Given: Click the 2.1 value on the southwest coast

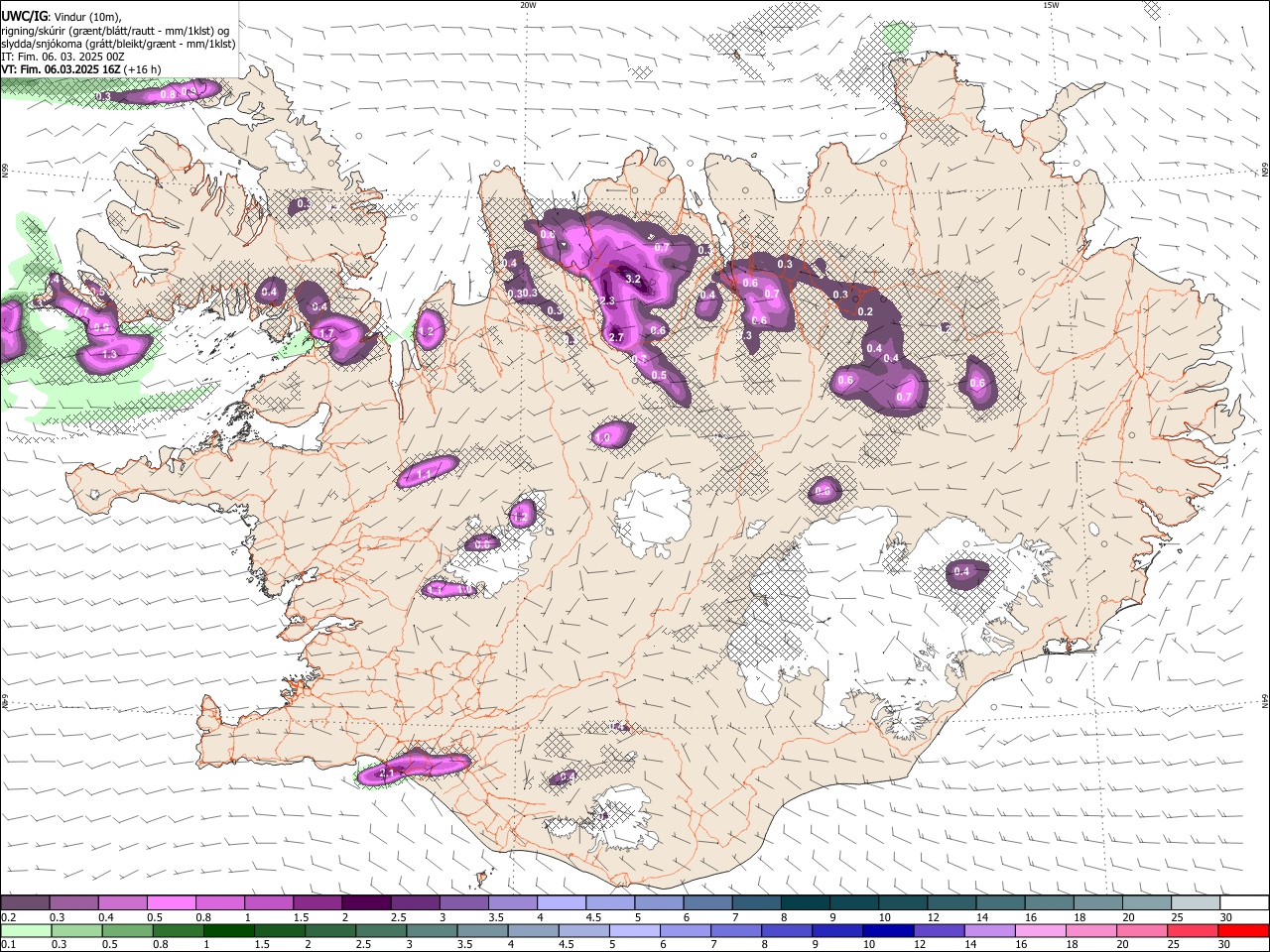Looking at the screenshot, I should pos(388,773).
